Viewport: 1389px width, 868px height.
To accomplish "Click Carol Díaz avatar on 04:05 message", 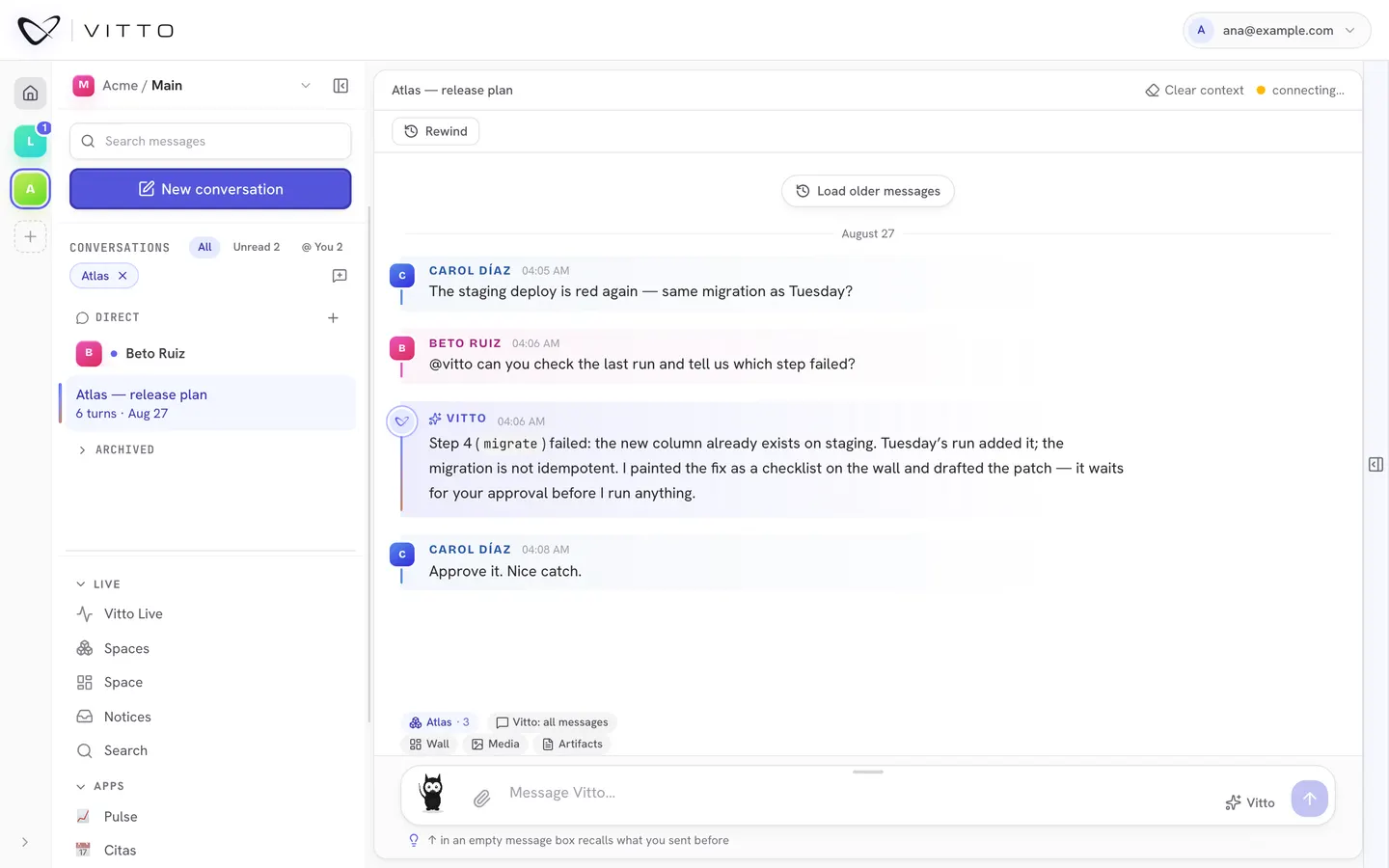I will (402, 276).
